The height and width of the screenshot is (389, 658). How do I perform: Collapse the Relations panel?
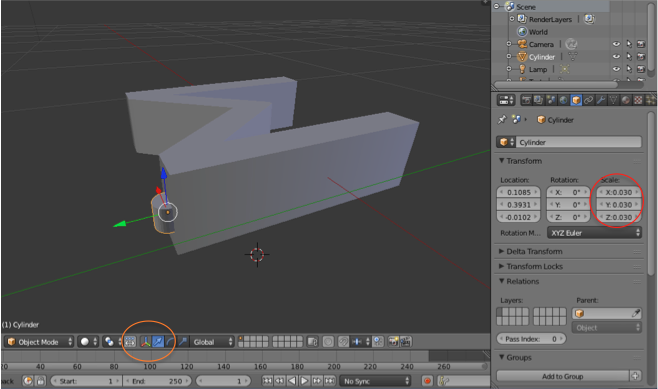coord(522,281)
